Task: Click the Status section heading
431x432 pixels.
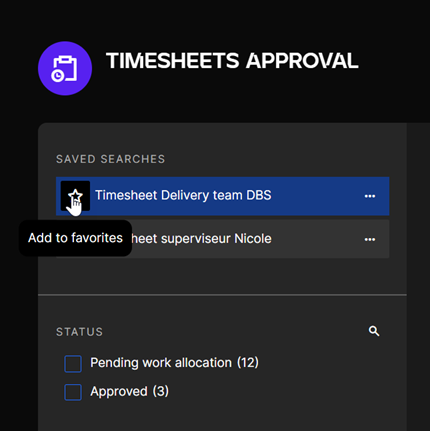Action: (x=79, y=332)
